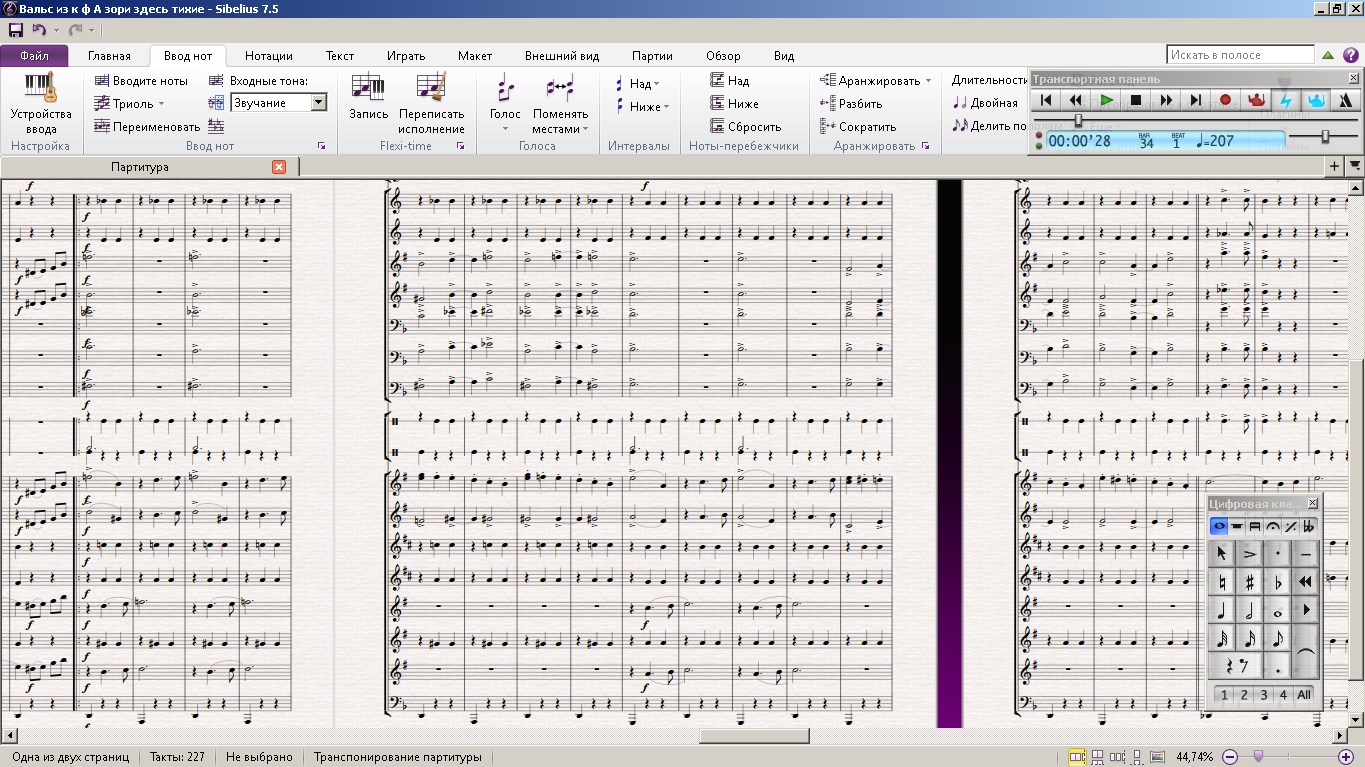1365x767 pixels.
Task: Click the rest button on the Keypad
Action: [1236, 666]
